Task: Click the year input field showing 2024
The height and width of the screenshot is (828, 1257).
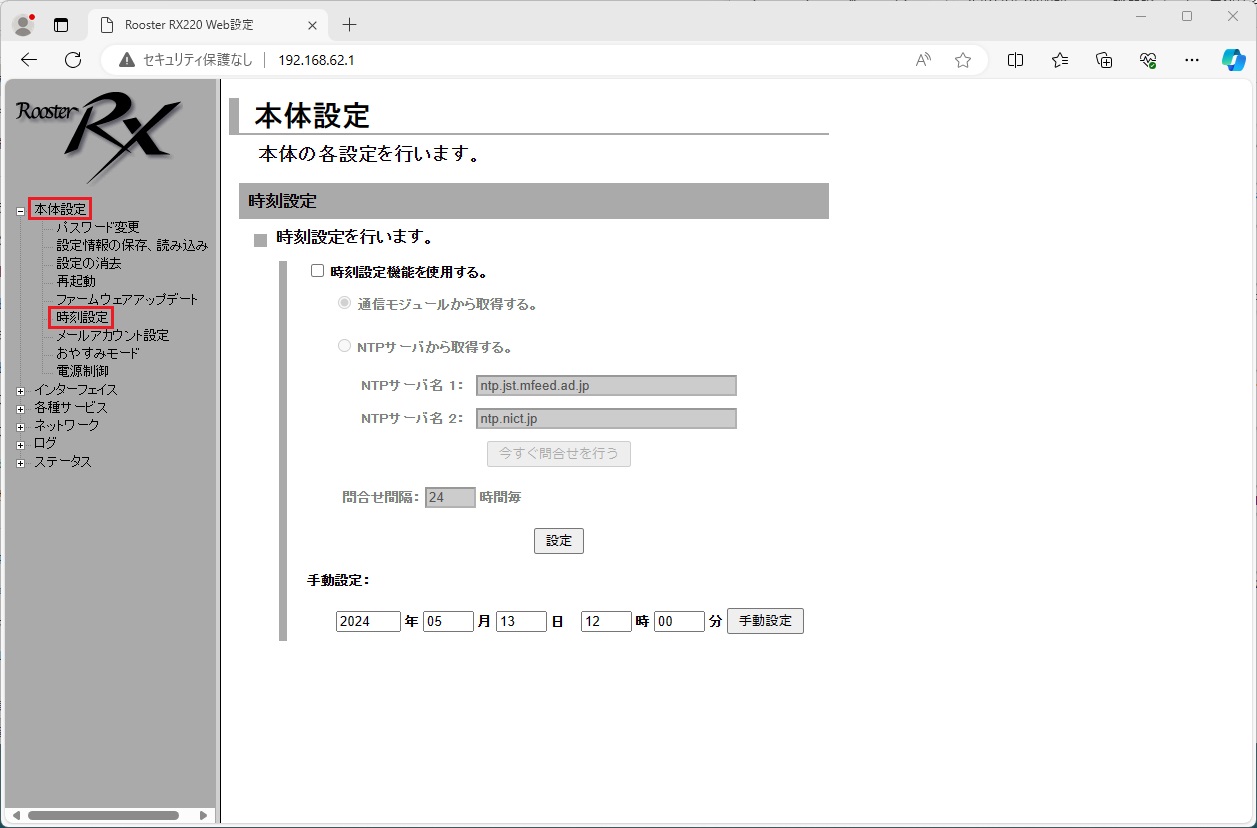Action: (x=368, y=621)
